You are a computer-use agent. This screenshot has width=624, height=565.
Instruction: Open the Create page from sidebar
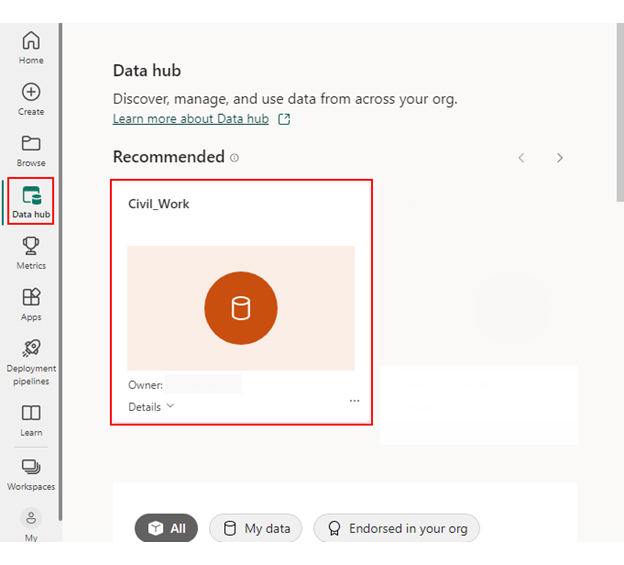31,99
